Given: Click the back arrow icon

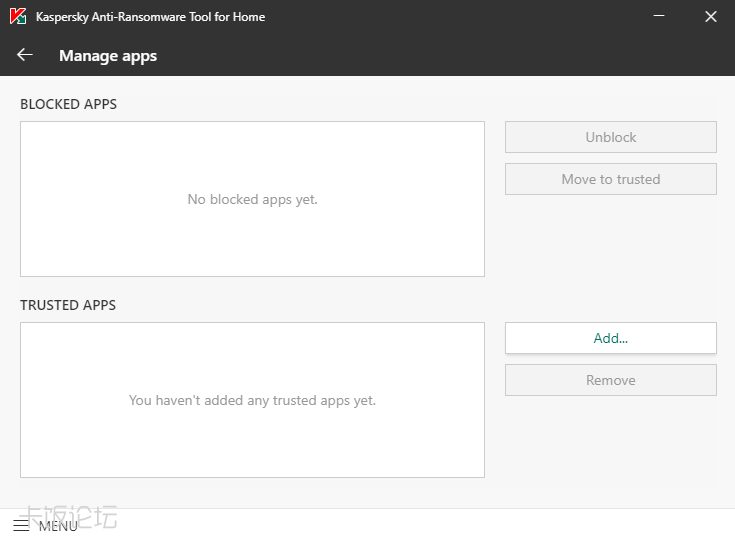Looking at the screenshot, I should point(25,55).
